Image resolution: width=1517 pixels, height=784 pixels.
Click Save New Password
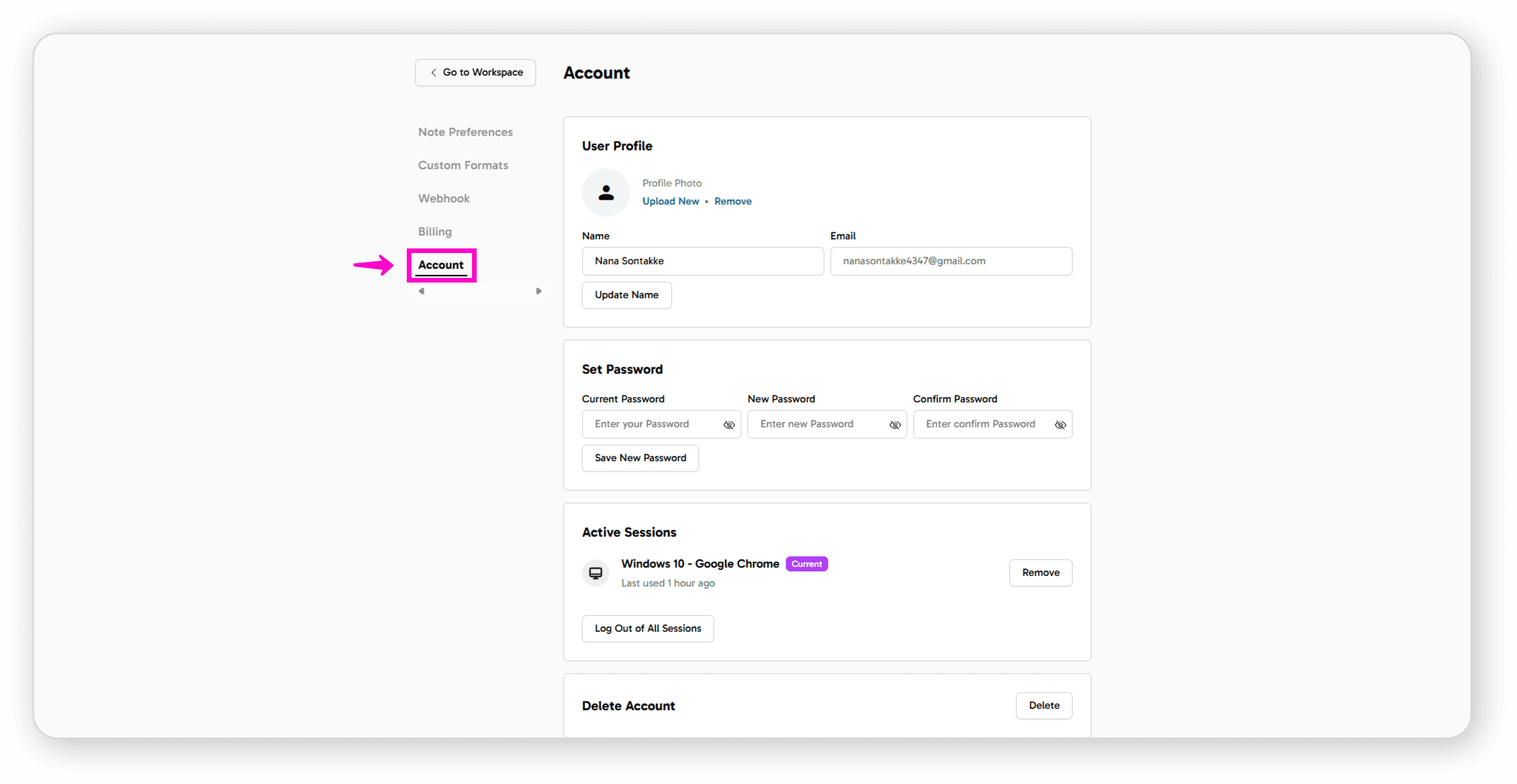(x=640, y=458)
